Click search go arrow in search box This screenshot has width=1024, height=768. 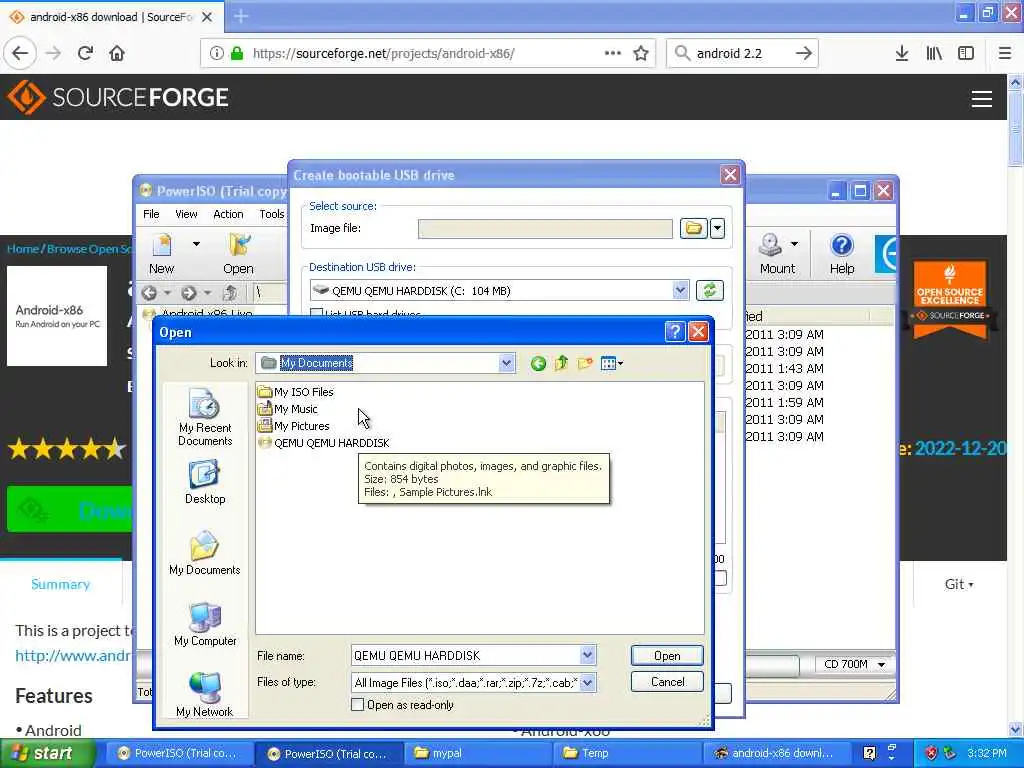(804, 54)
